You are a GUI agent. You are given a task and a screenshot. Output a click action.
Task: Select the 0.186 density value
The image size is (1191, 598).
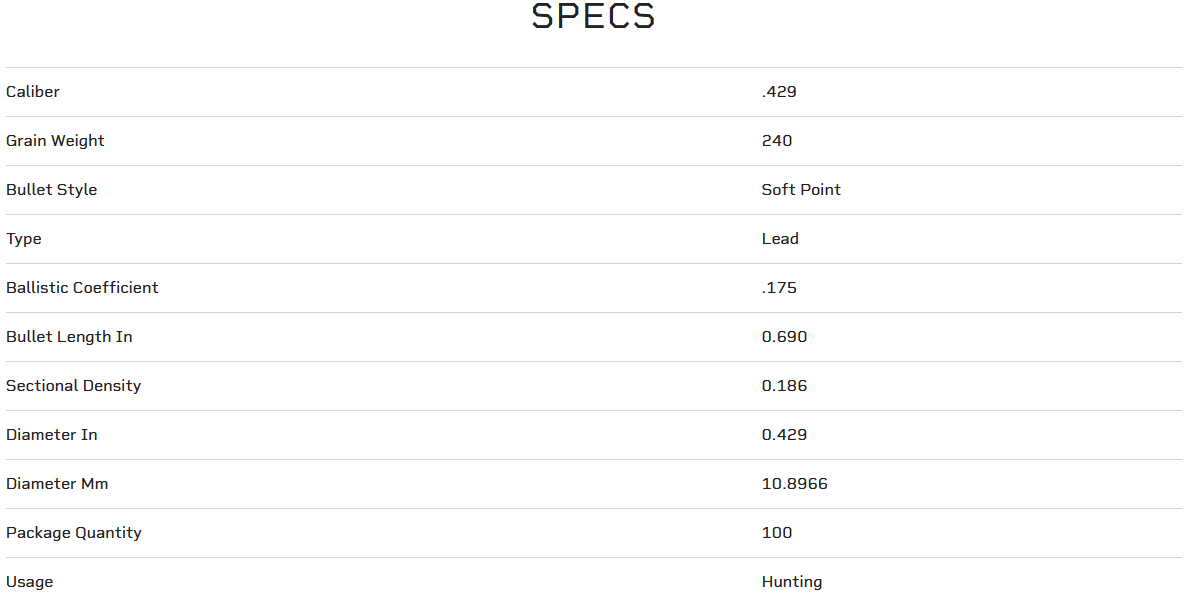[x=784, y=386]
